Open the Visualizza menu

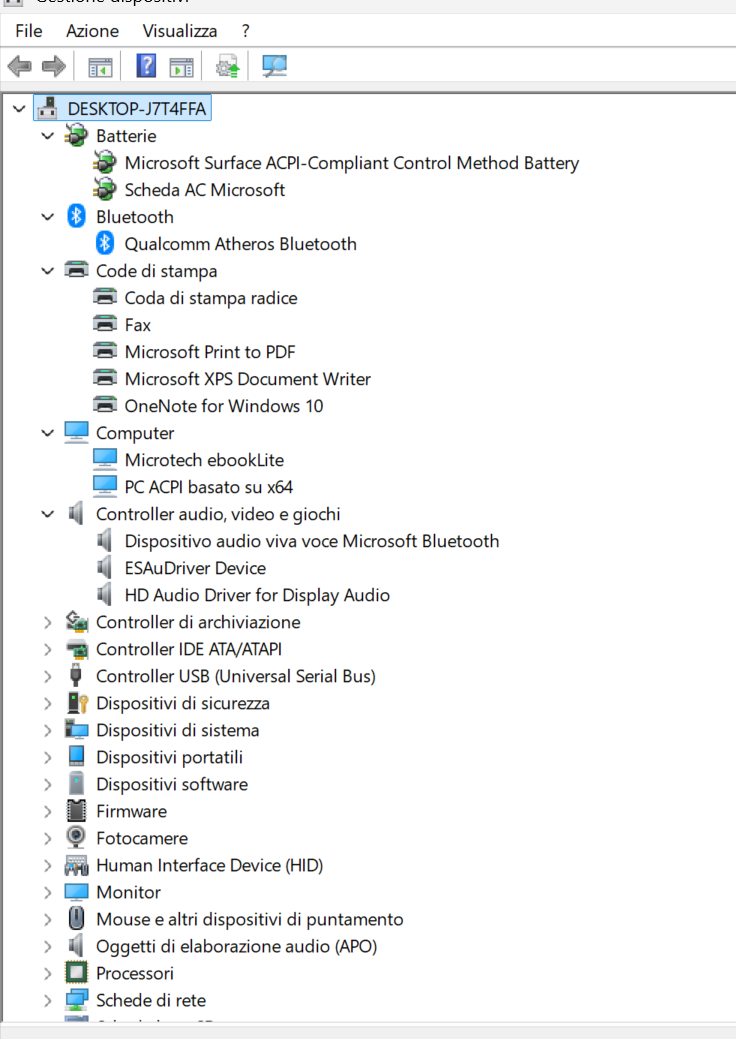(180, 30)
